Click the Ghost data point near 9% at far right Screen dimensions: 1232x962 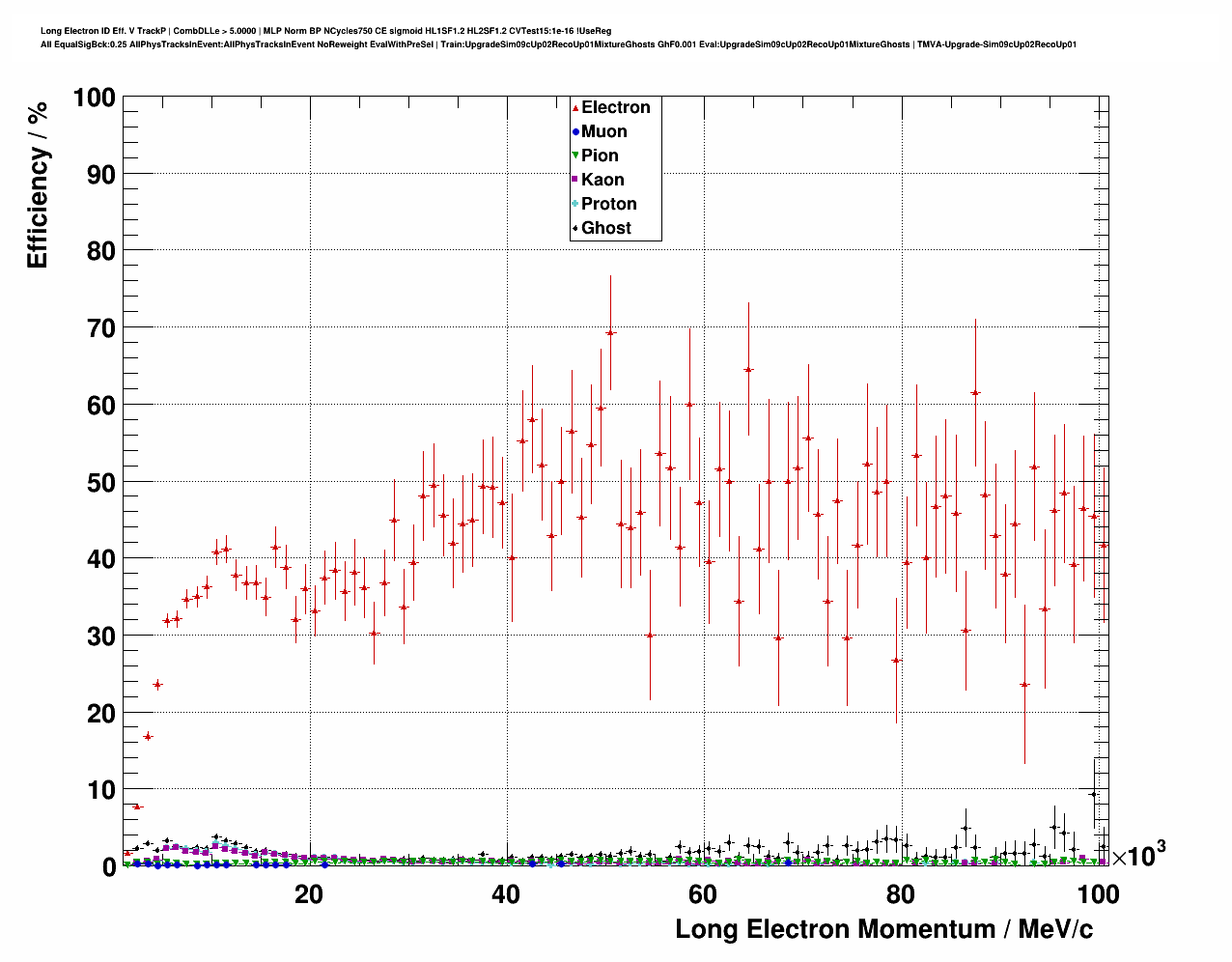(1094, 794)
